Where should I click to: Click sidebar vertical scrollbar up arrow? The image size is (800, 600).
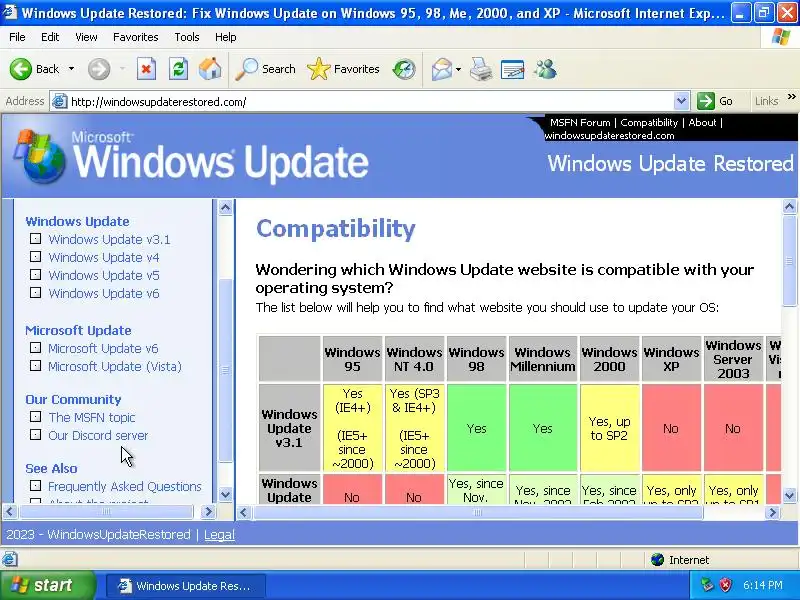226,207
